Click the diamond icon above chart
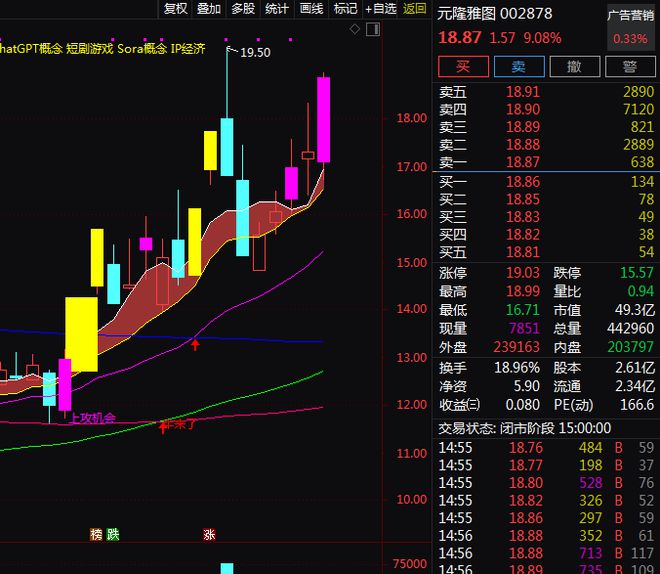This screenshot has height=574, width=660. [355, 29]
